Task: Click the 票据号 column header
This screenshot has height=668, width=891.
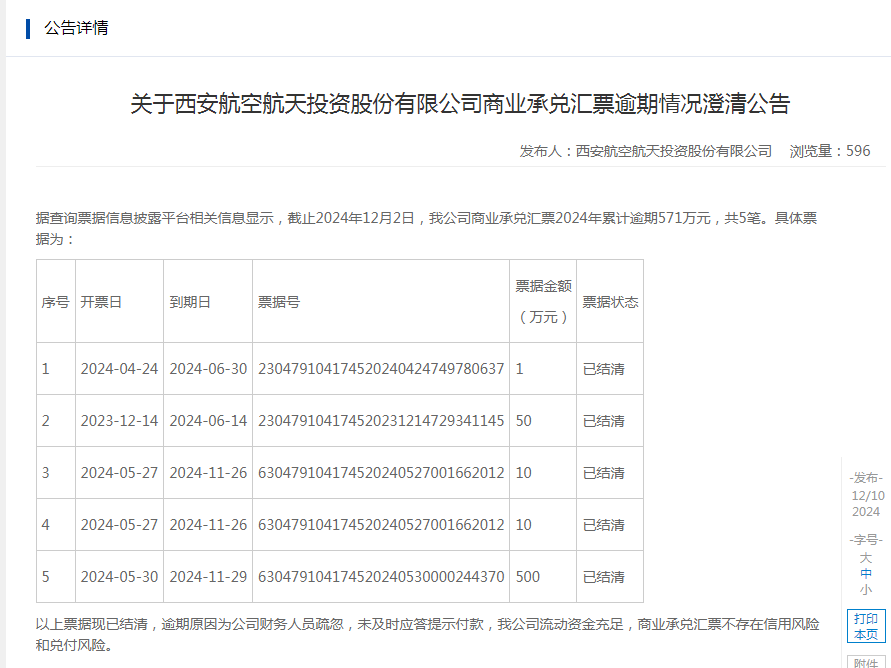Action: pos(279,302)
